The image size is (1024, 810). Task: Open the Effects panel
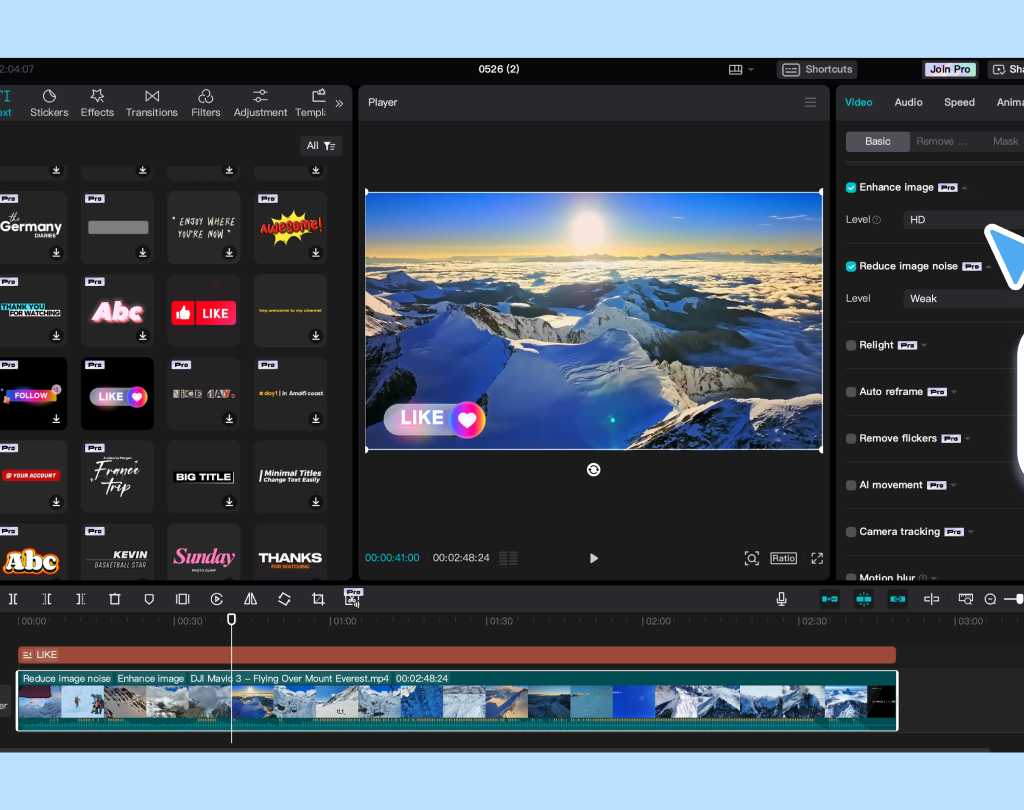pos(97,103)
